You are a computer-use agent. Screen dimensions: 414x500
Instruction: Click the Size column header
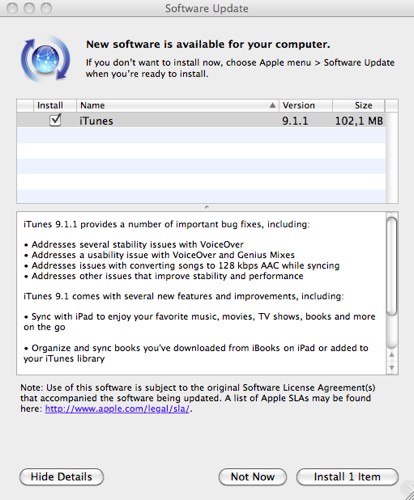(359, 105)
